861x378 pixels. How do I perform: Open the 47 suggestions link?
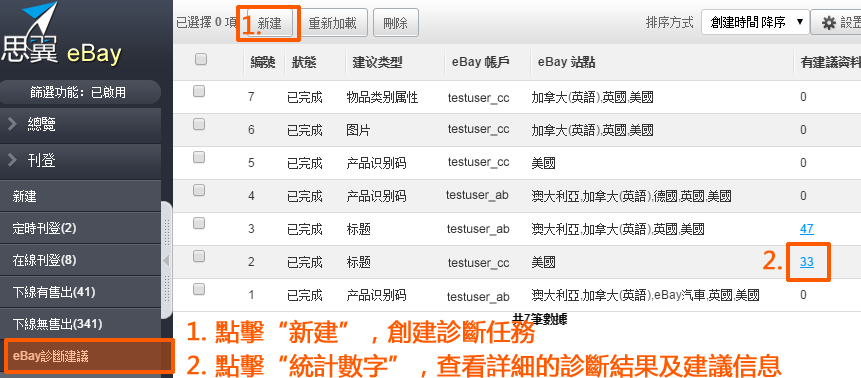click(807, 229)
